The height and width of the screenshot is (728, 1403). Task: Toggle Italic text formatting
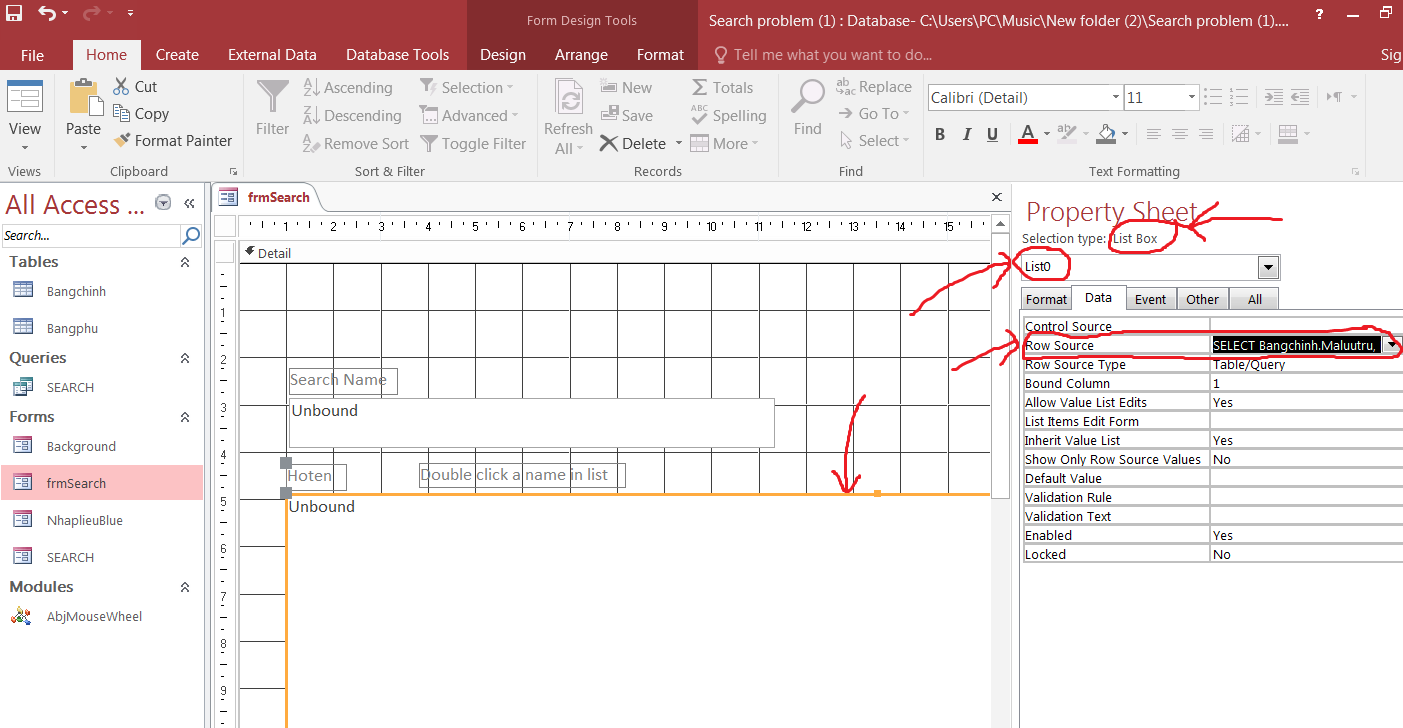(967, 134)
